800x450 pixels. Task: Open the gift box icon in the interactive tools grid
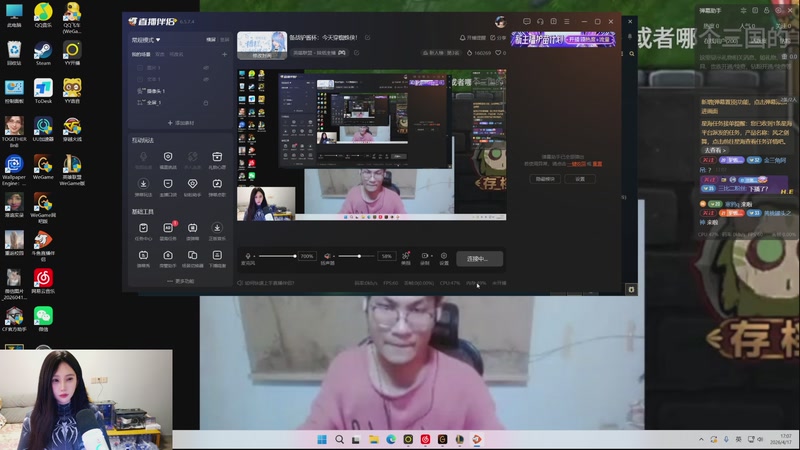coord(217,157)
